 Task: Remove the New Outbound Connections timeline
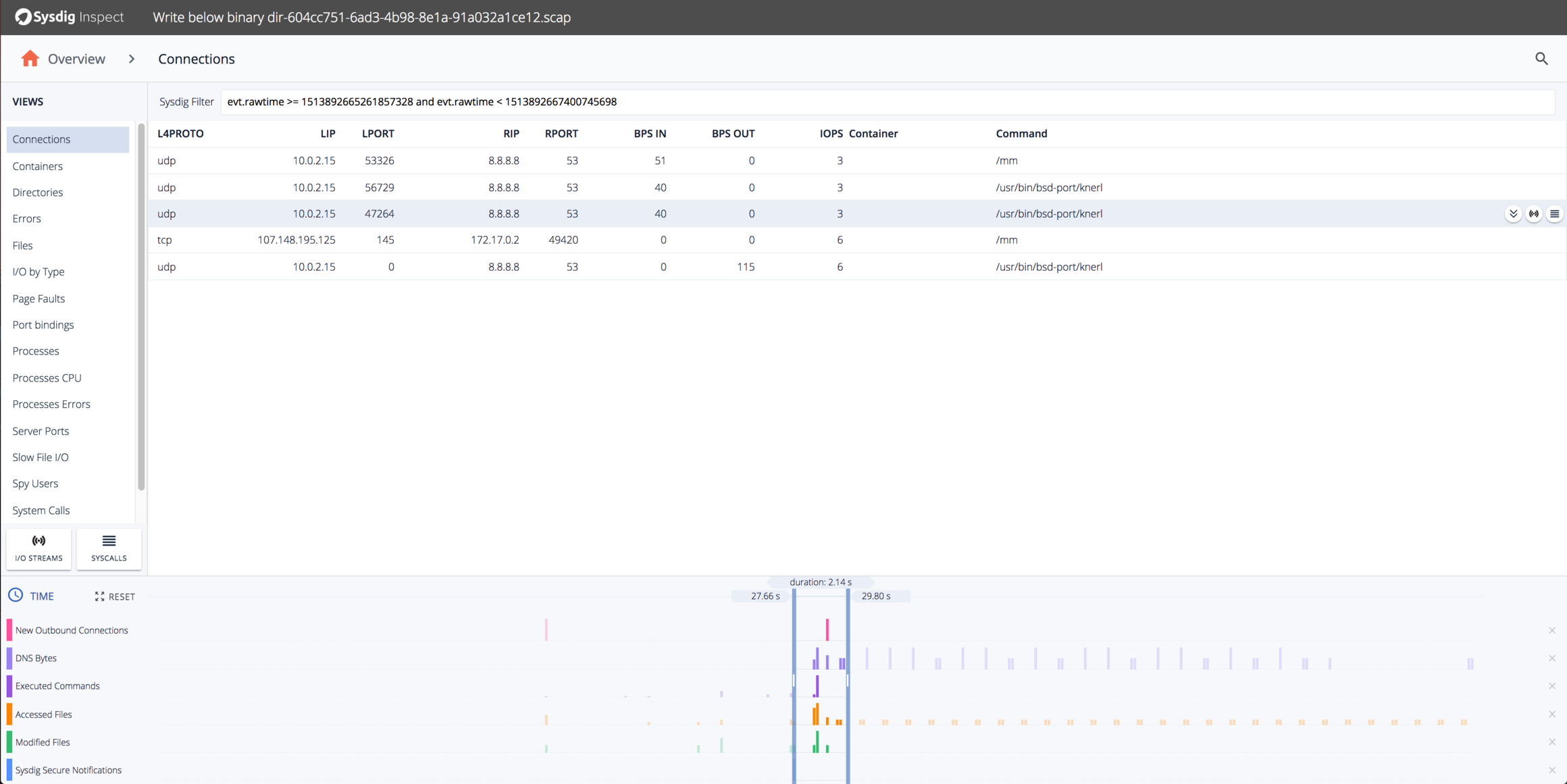pos(1552,630)
